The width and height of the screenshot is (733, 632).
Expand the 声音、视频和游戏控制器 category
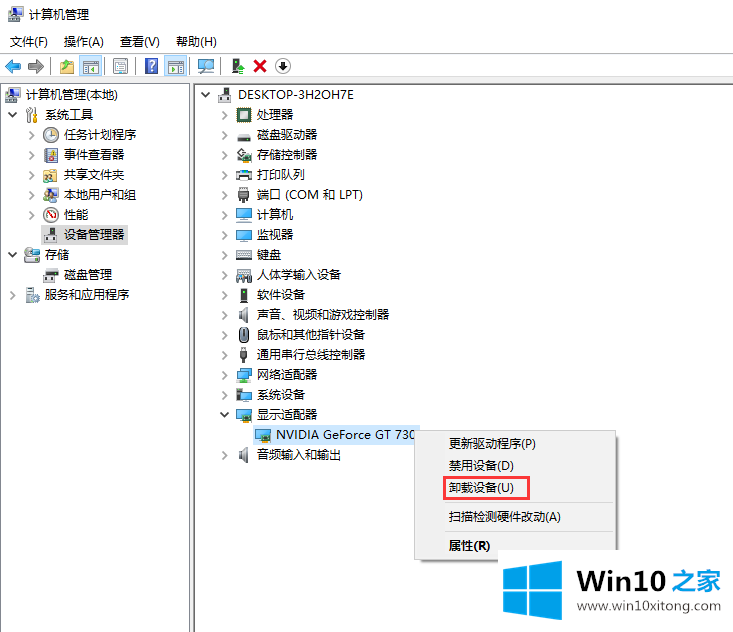click(224, 315)
